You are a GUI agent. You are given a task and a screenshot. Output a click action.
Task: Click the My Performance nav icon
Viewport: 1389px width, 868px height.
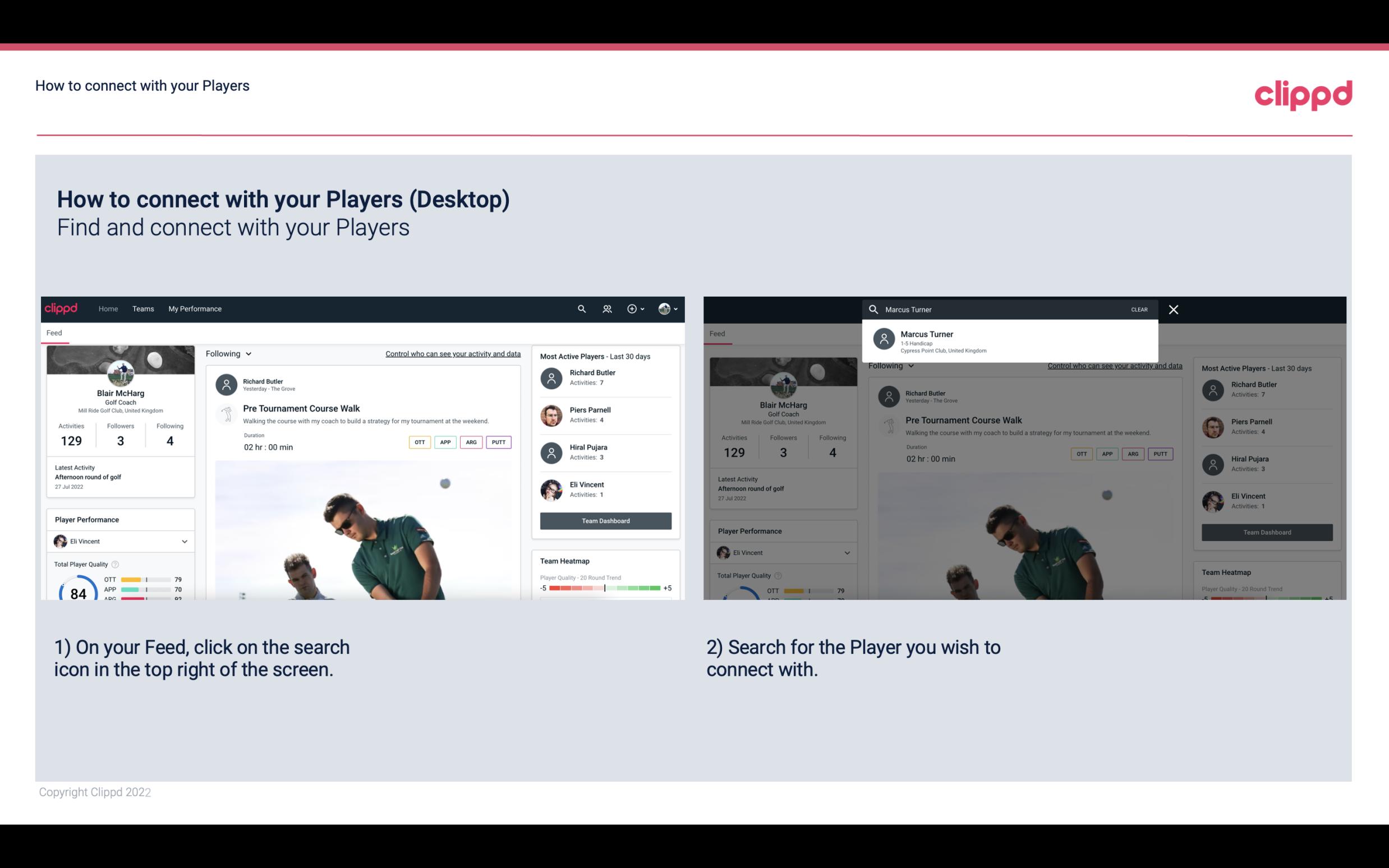coord(194,308)
